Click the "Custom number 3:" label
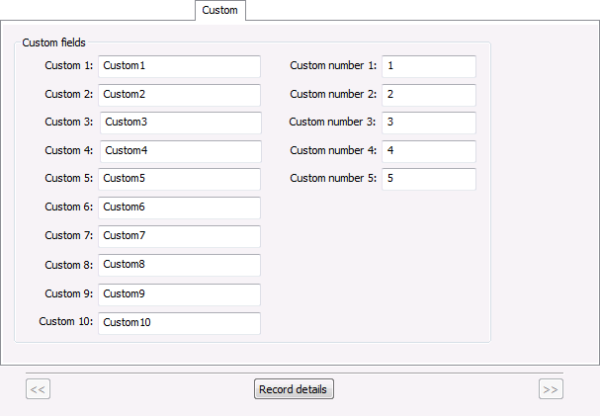The width and height of the screenshot is (600, 416). (x=332, y=122)
